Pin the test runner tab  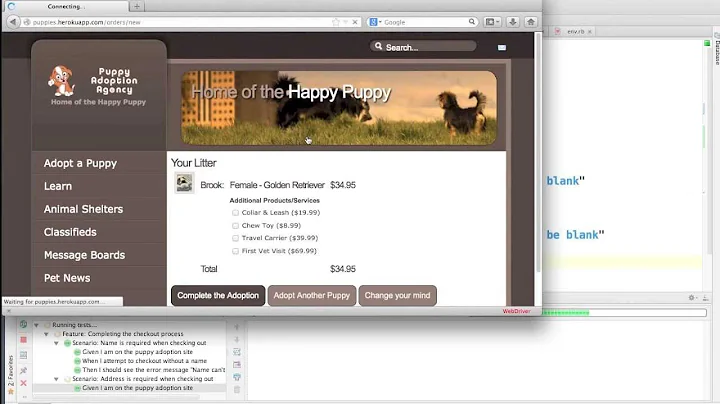23,370
